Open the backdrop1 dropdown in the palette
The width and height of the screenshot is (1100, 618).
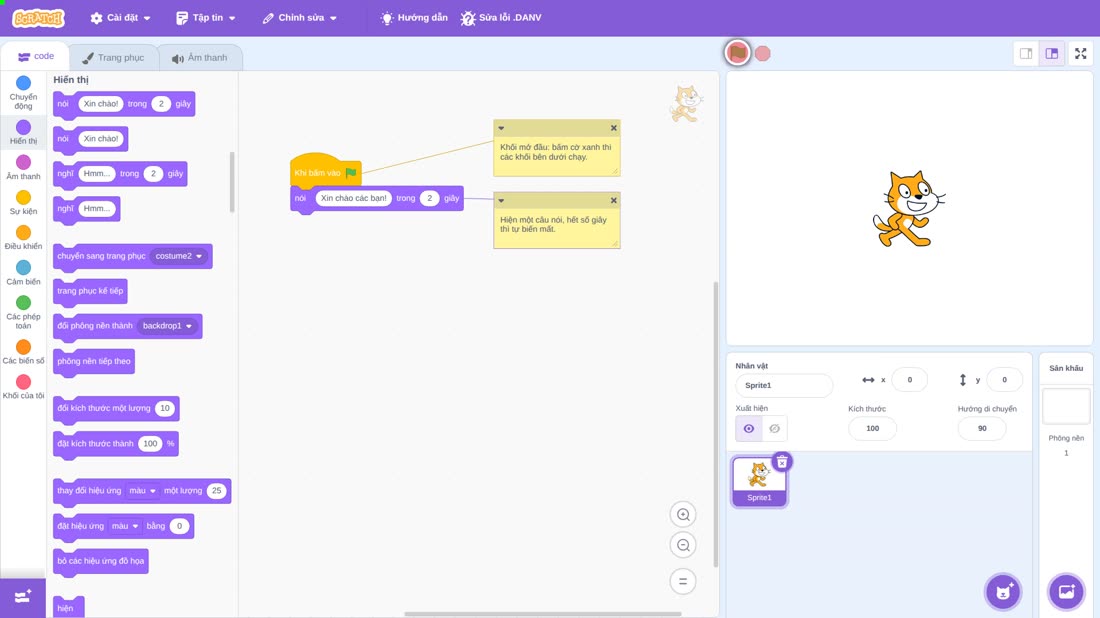(x=167, y=326)
